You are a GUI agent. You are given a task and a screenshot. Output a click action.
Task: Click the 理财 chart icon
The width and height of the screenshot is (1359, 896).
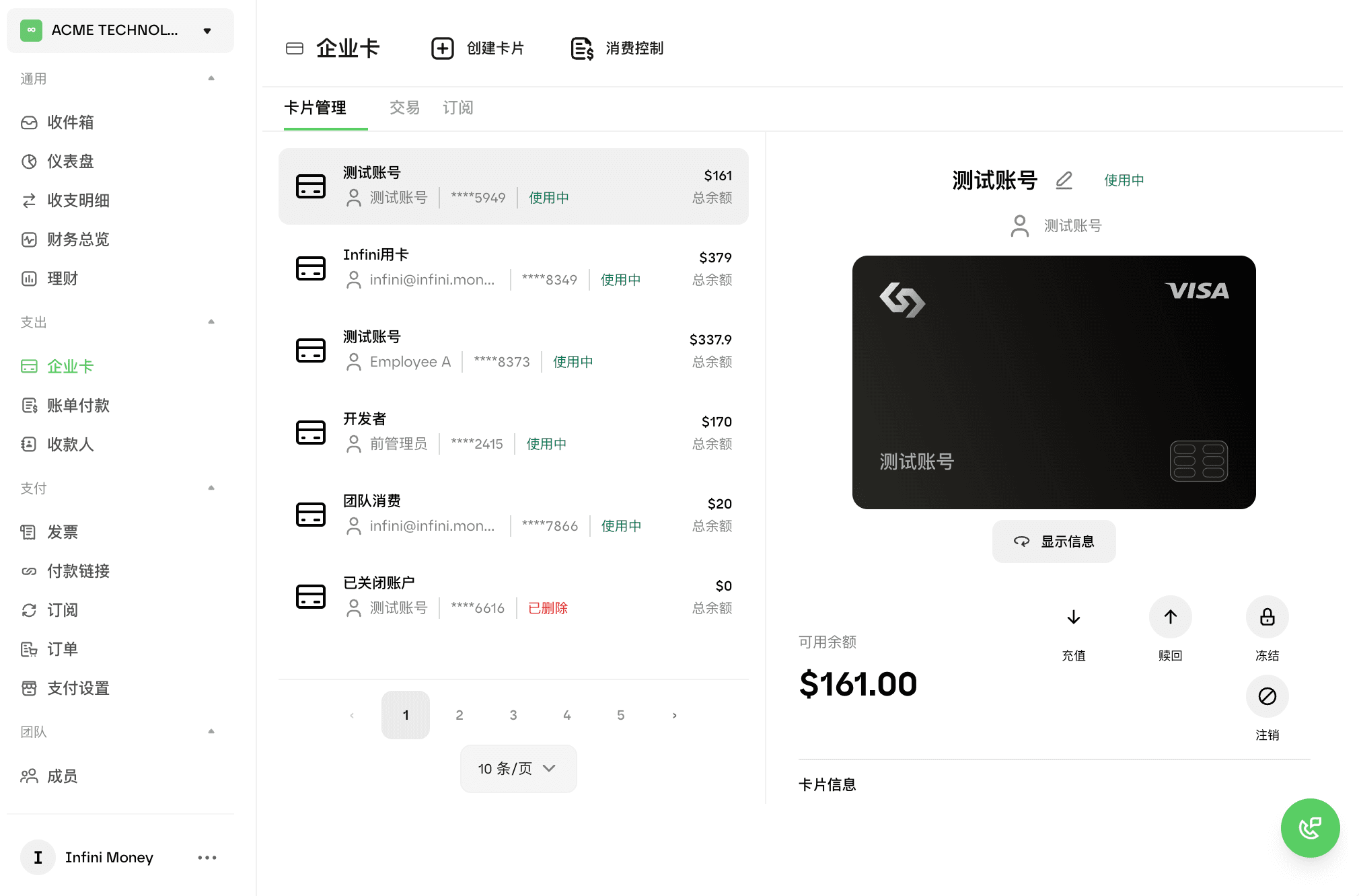tap(29, 278)
